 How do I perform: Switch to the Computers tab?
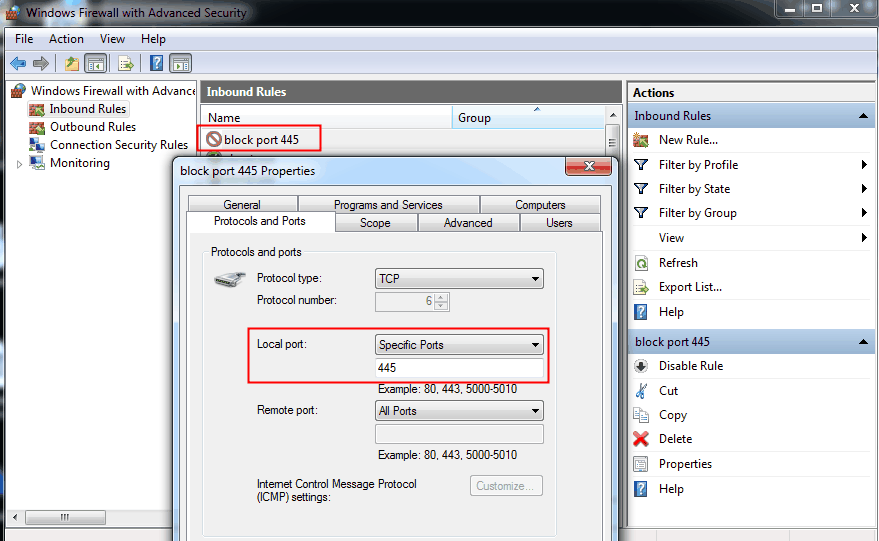pyautogui.click(x=540, y=205)
